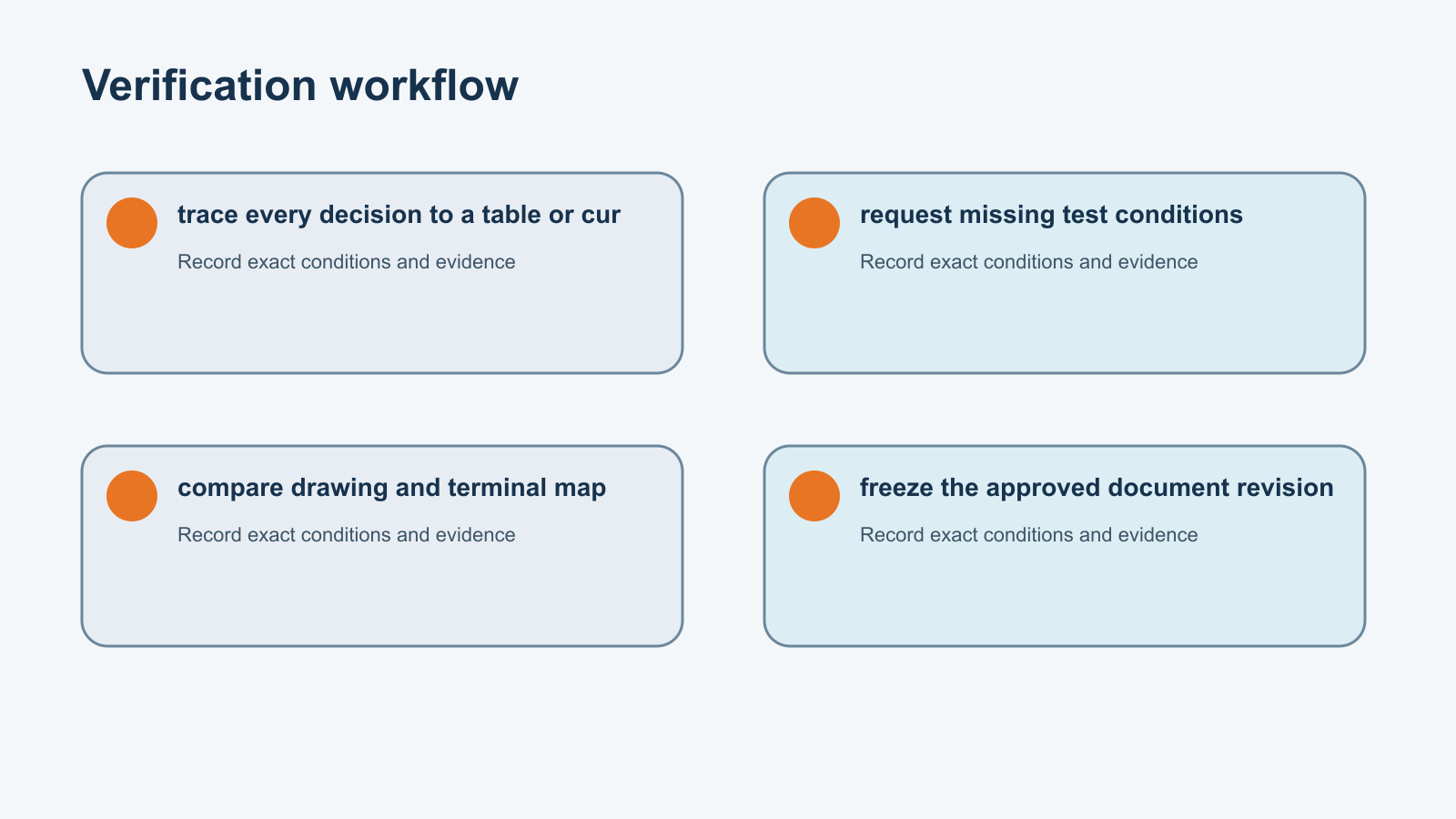This screenshot has width=1456, height=819.
Task: Select heading "request missing test conditions"
Action: (x=1051, y=215)
